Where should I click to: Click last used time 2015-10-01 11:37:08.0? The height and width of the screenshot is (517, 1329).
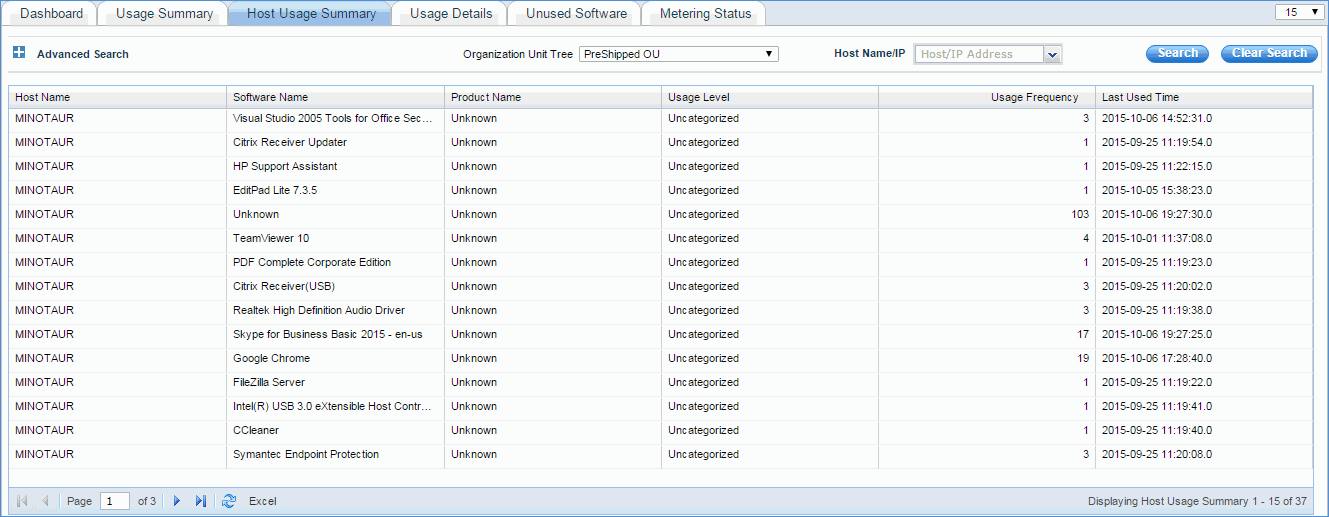pos(1157,238)
